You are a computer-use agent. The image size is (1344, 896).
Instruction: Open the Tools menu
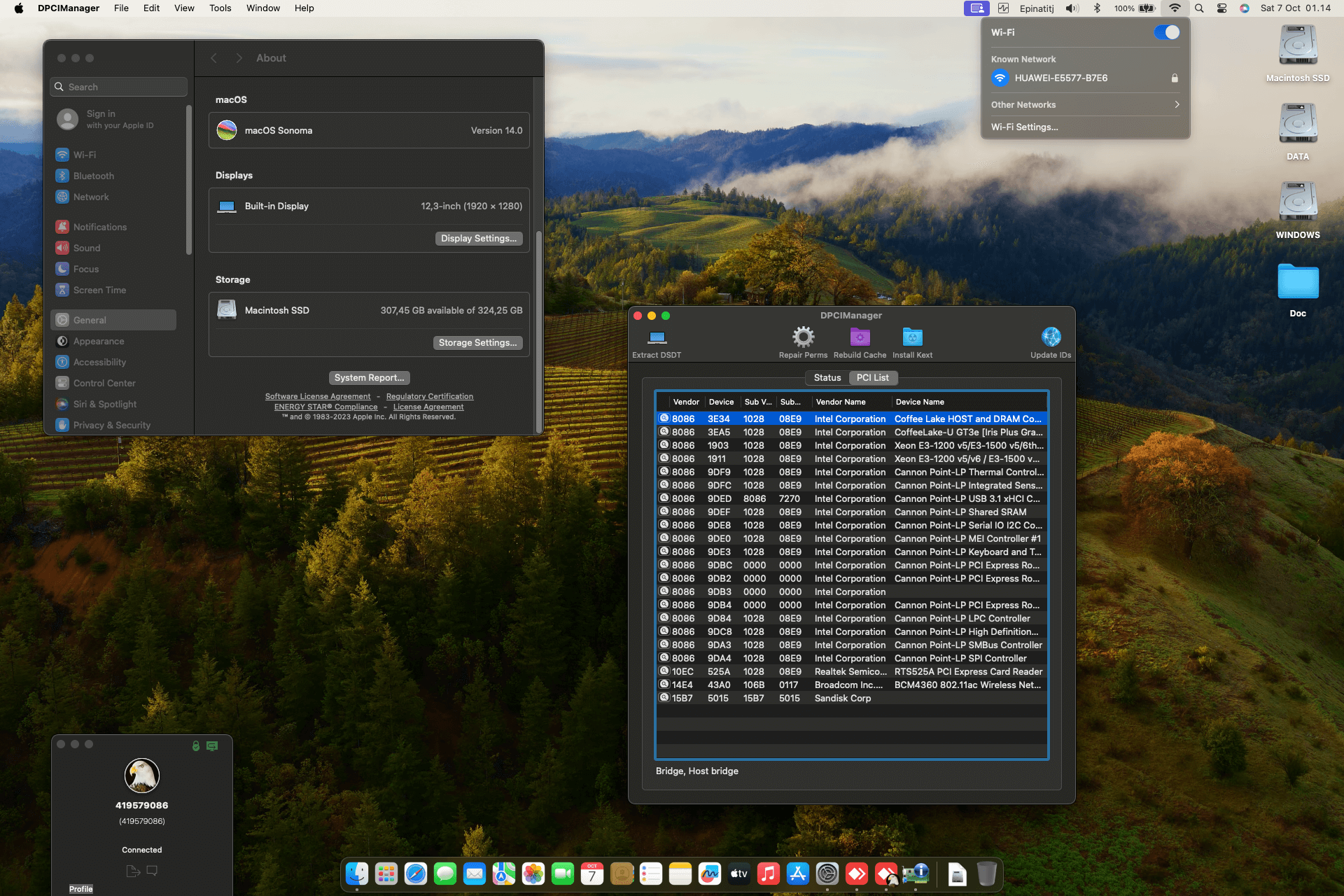220,8
